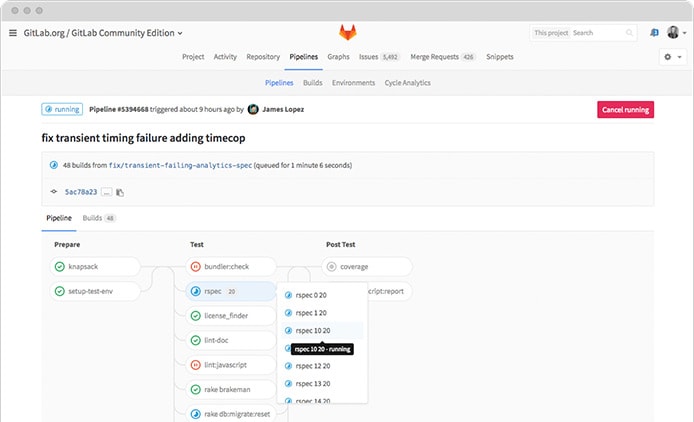Select the Pipelines sub-navigation link
This screenshot has width=694, height=422.
tap(279, 83)
